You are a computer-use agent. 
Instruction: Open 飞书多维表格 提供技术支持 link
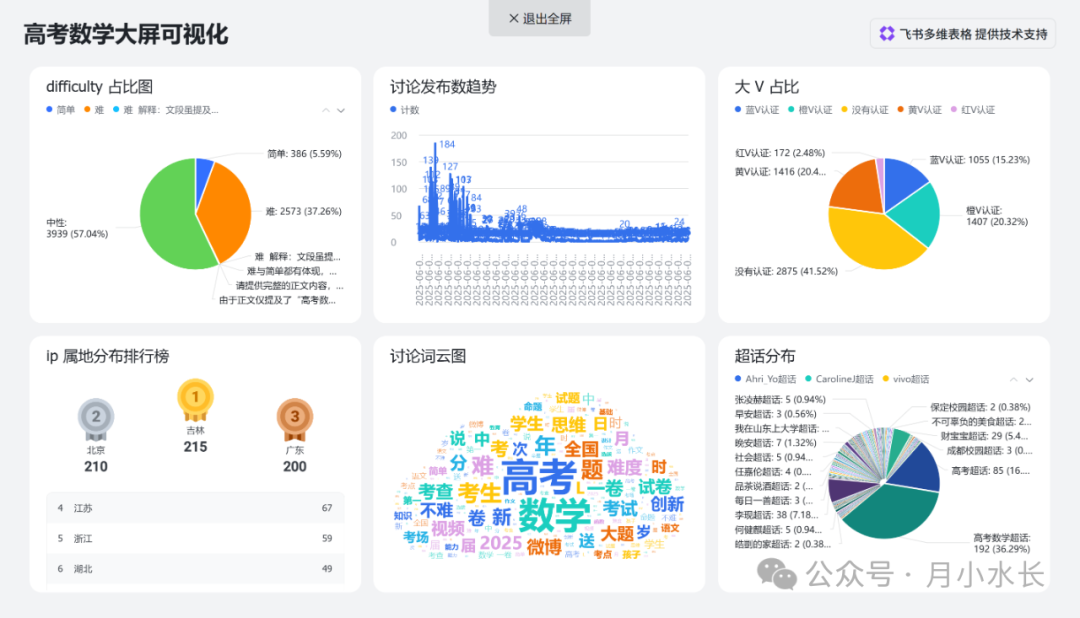(962, 33)
